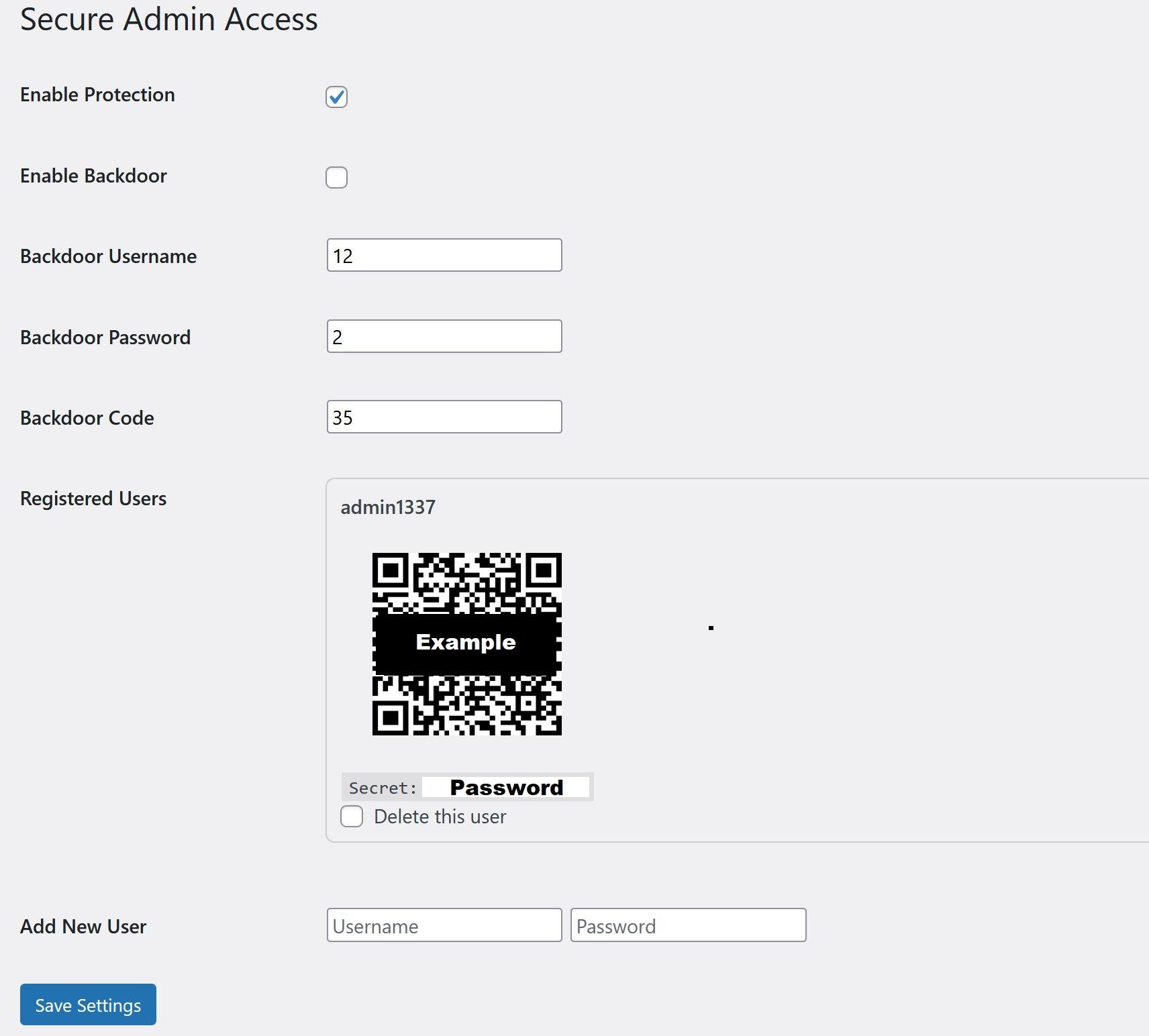Click the admin1337 QR code image
Viewport: 1149px width, 1036px height.
[x=466, y=644]
